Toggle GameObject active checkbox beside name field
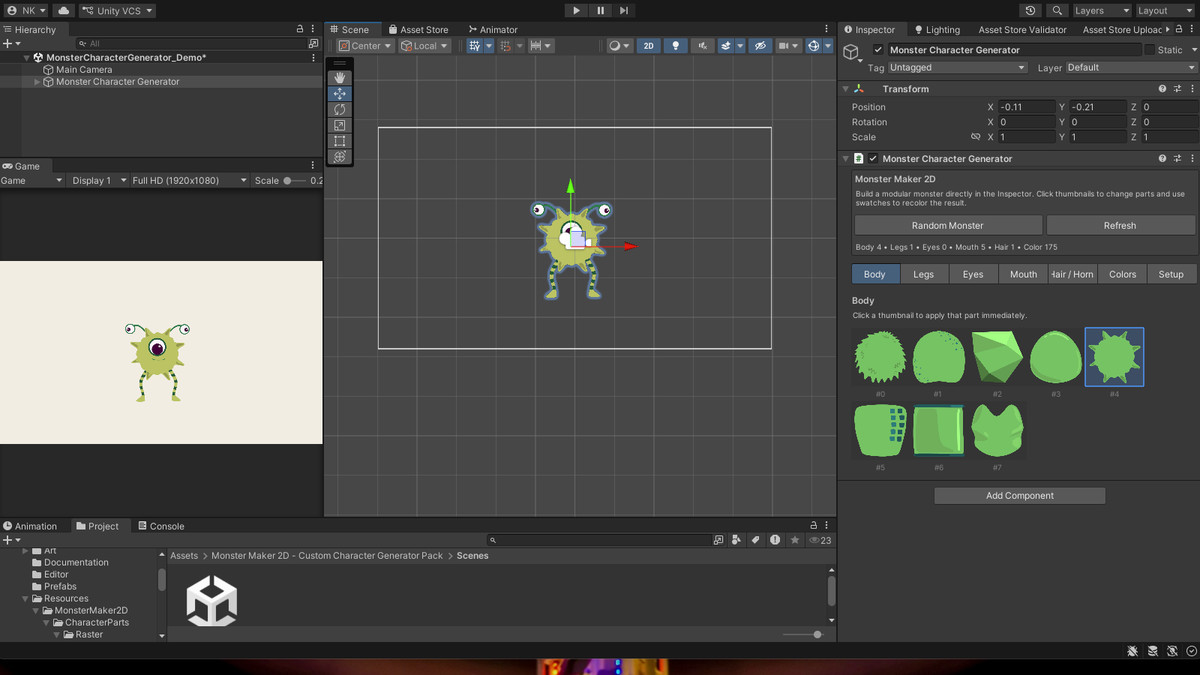The width and height of the screenshot is (1200, 675). click(x=878, y=50)
